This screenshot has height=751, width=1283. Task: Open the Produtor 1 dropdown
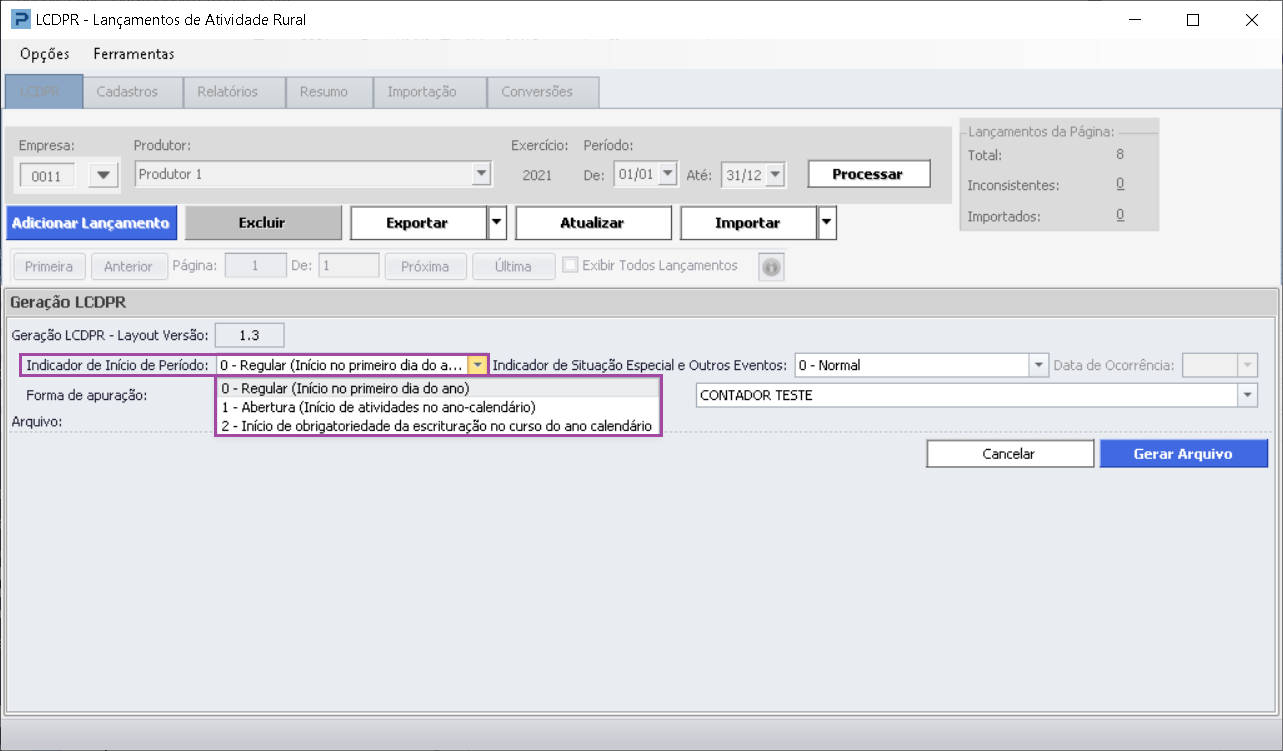click(x=482, y=174)
